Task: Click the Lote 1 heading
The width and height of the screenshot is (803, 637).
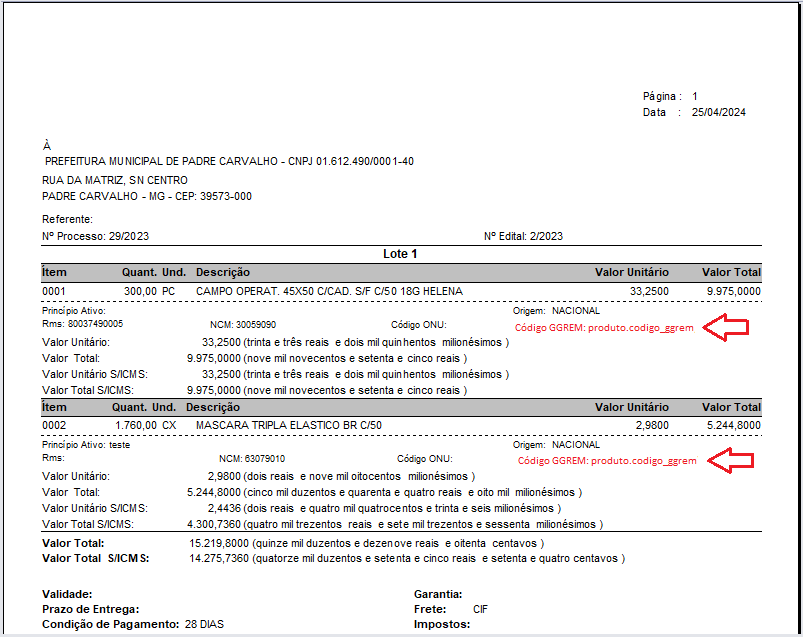Action: coord(400,254)
